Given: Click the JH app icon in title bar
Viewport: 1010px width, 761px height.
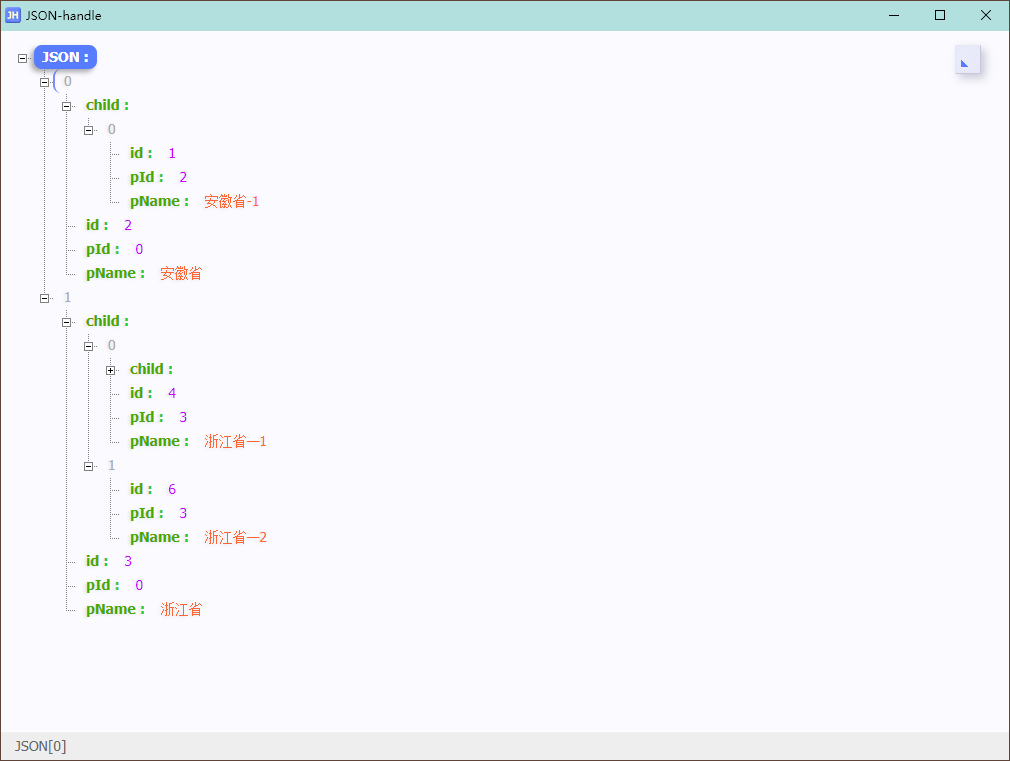Looking at the screenshot, I should coord(13,15).
